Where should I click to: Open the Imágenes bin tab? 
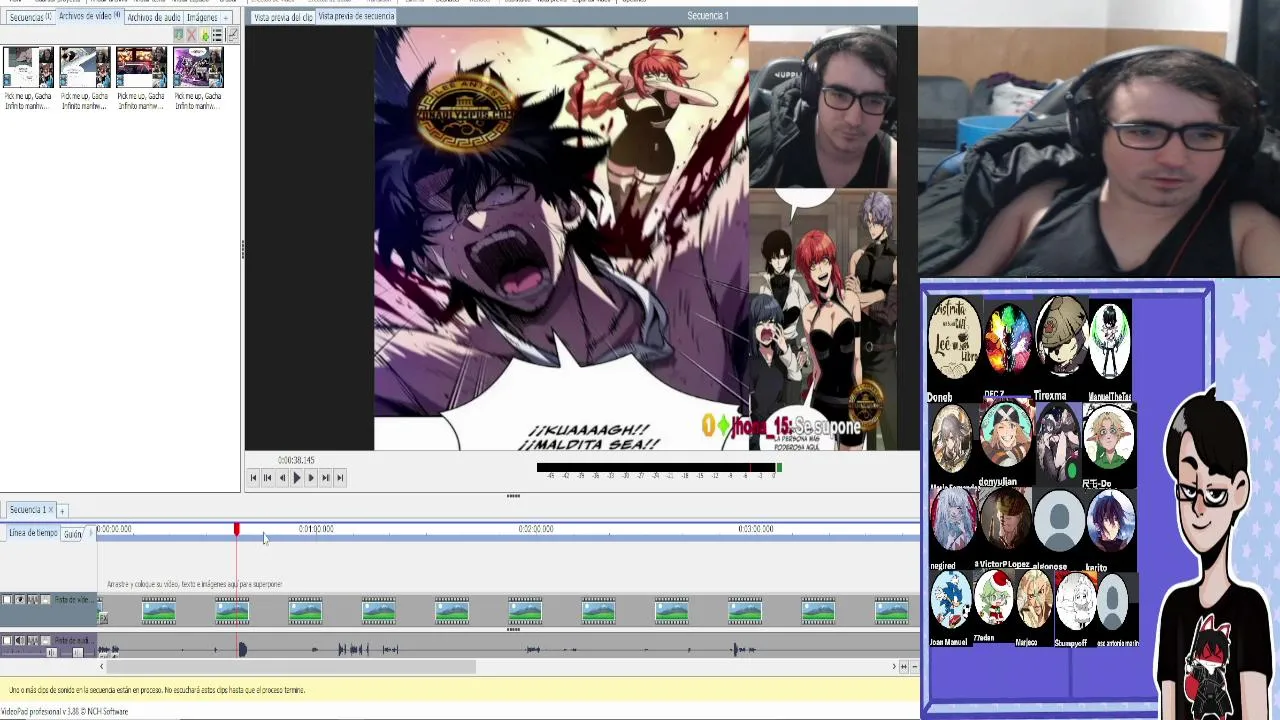[x=201, y=17]
